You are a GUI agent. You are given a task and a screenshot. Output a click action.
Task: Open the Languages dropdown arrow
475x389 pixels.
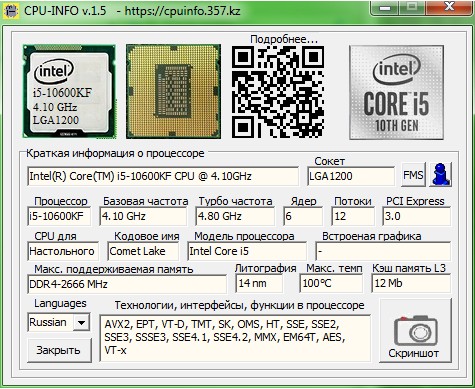coord(81,322)
